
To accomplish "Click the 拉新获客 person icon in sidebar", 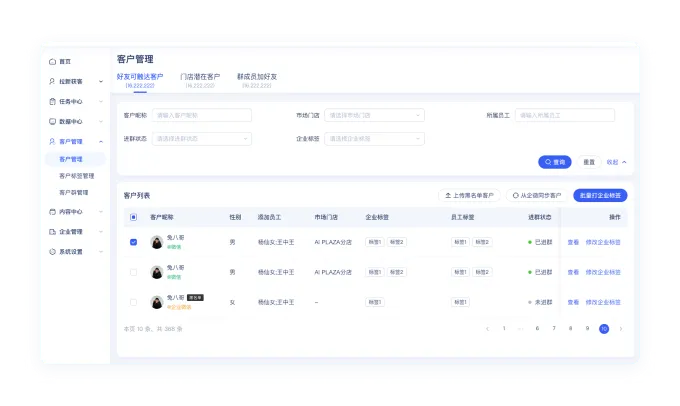I will [x=52, y=81].
